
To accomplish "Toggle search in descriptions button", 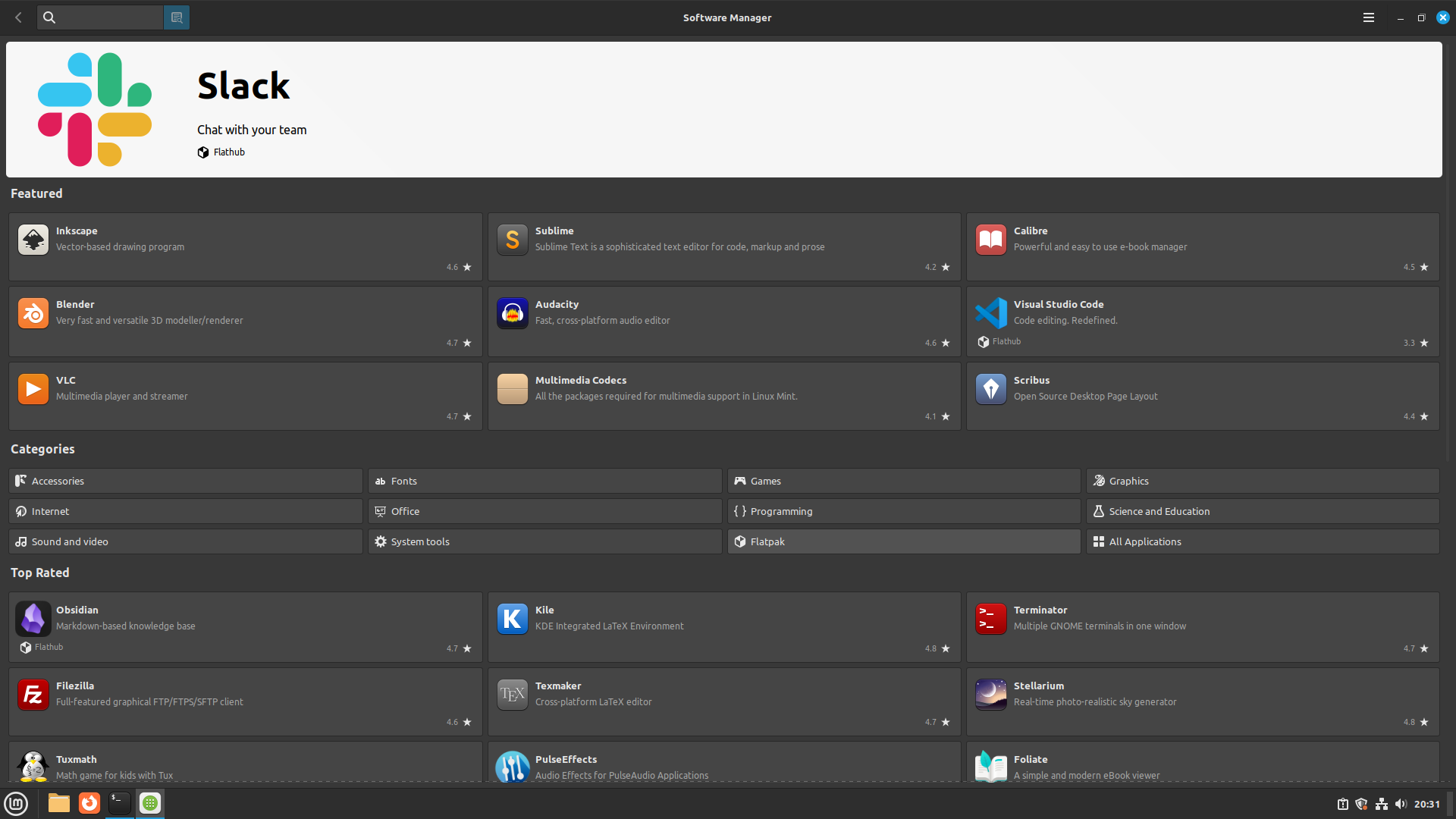I will (177, 17).
